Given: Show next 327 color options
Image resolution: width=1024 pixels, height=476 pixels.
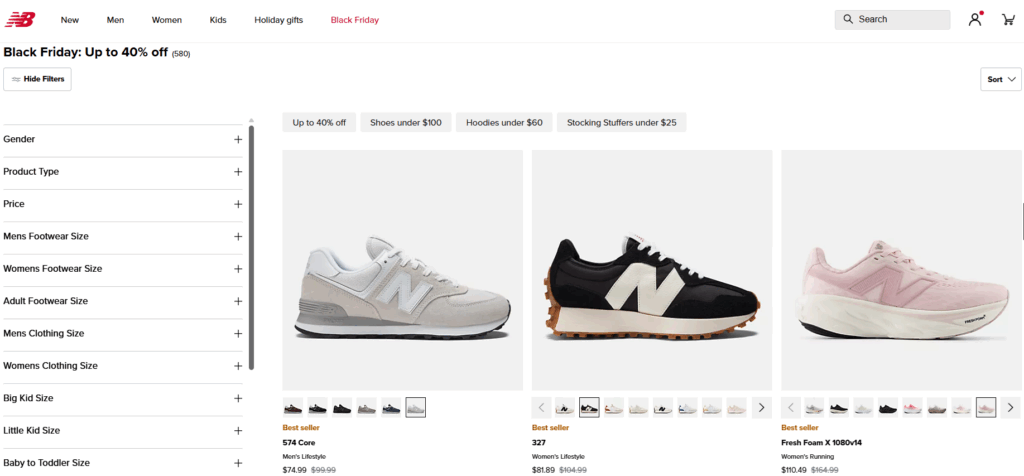Looking at the screenshot, I should (761, 407).
